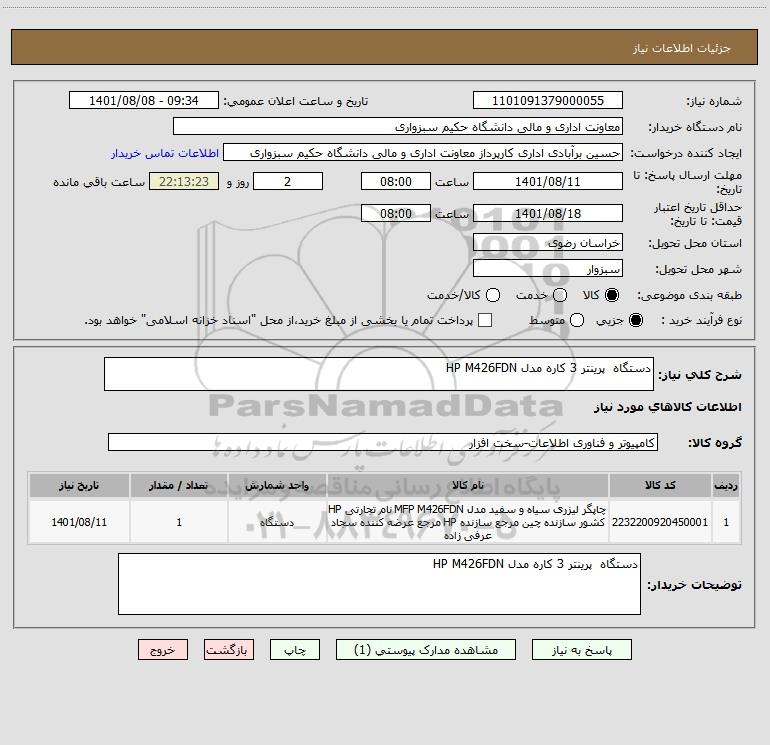Select the خدمت radio button
Image resolution: width=770 pixels, height=745 pixels.
click(x=560, y=295)
